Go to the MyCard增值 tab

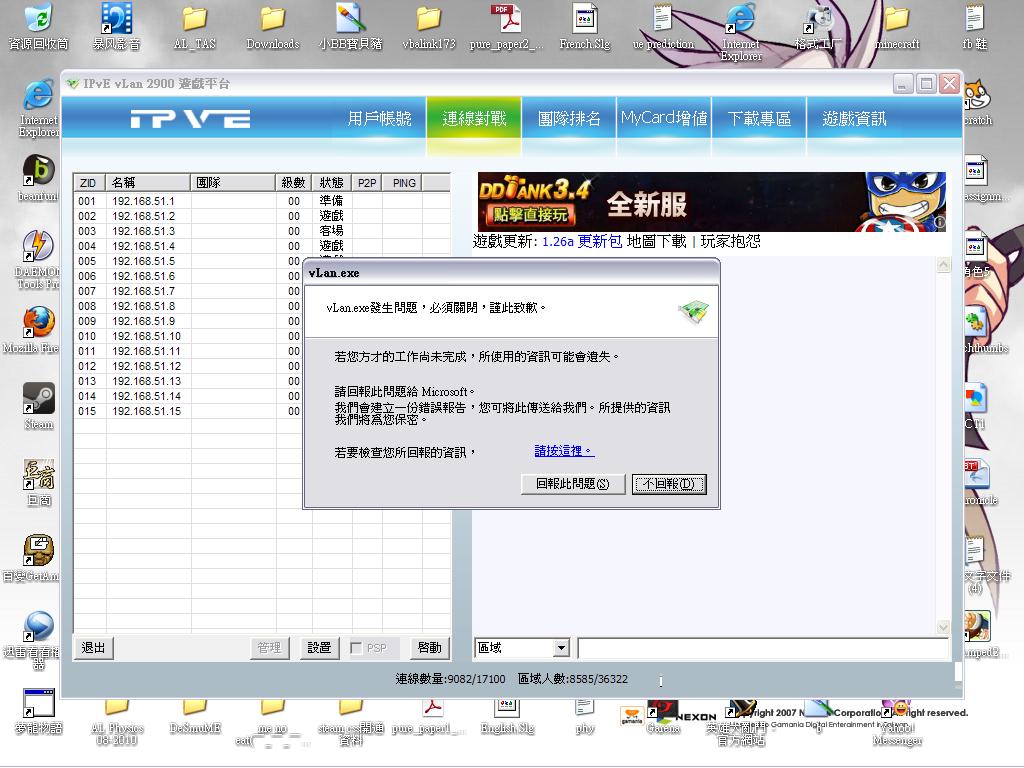click(x=663, y=119)
